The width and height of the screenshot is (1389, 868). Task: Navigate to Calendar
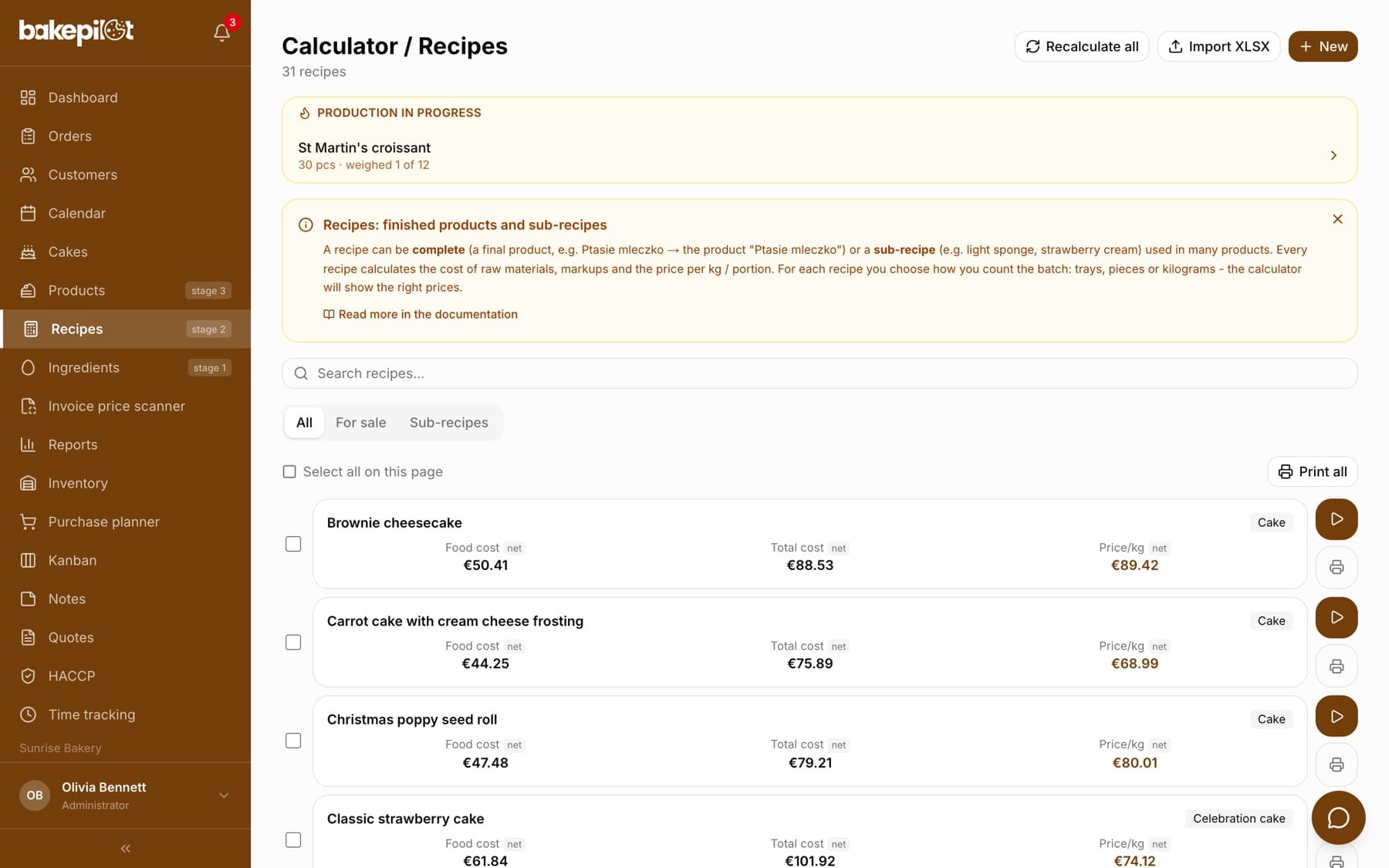click(x=125, y=213)
